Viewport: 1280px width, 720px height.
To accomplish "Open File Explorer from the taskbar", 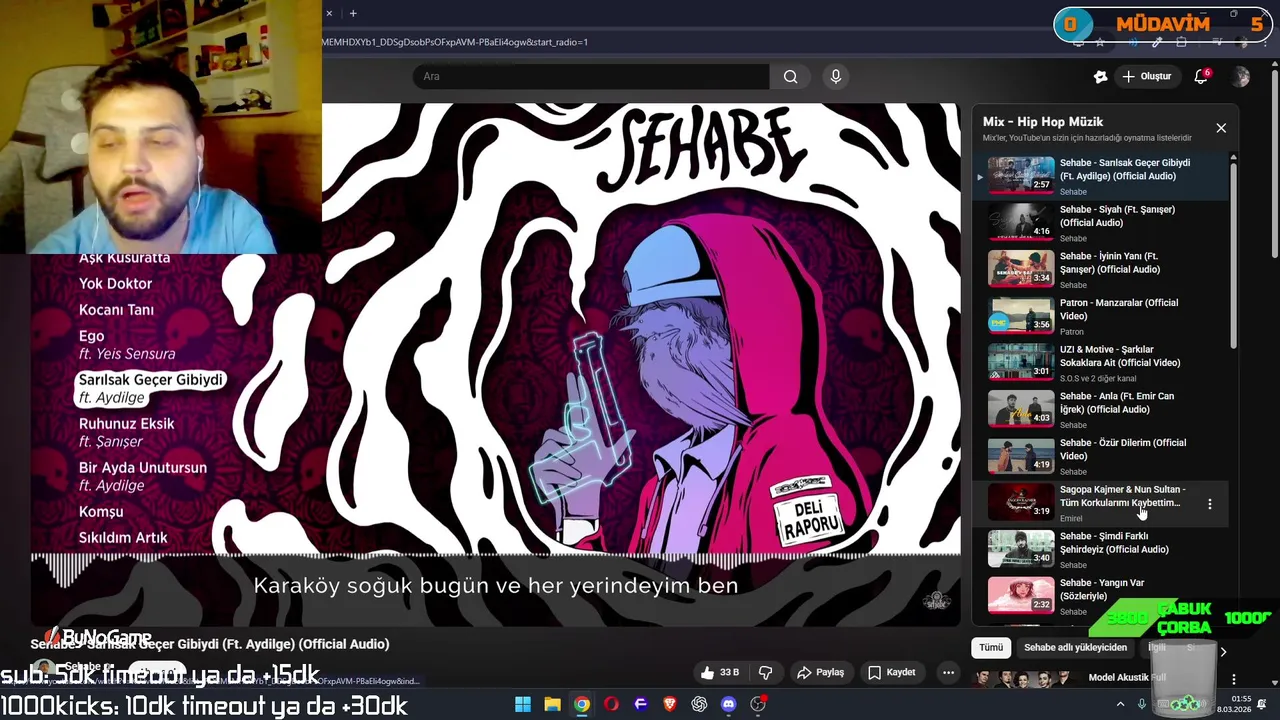I will (x=552, y=704).
